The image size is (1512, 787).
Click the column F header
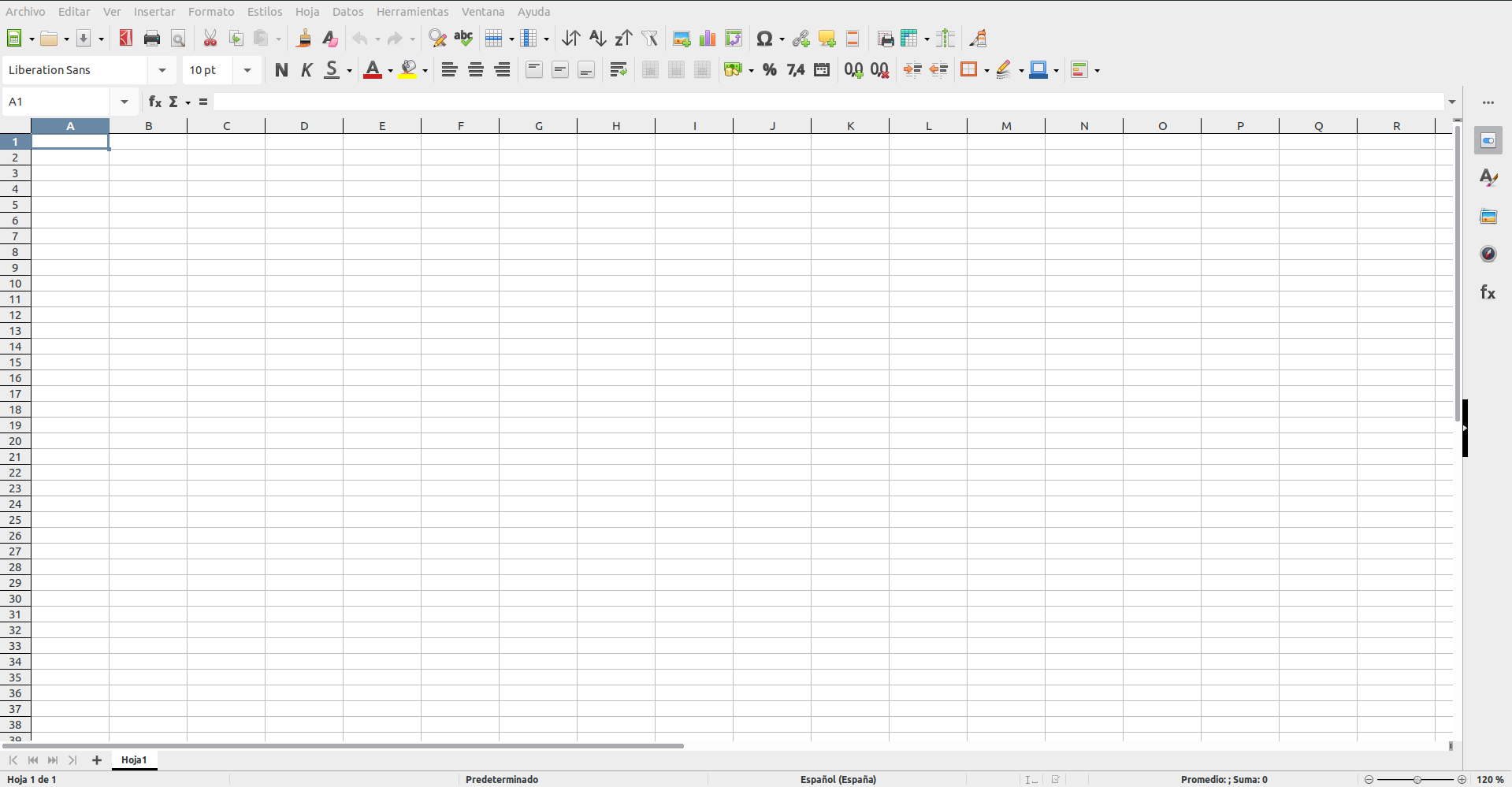460,126
